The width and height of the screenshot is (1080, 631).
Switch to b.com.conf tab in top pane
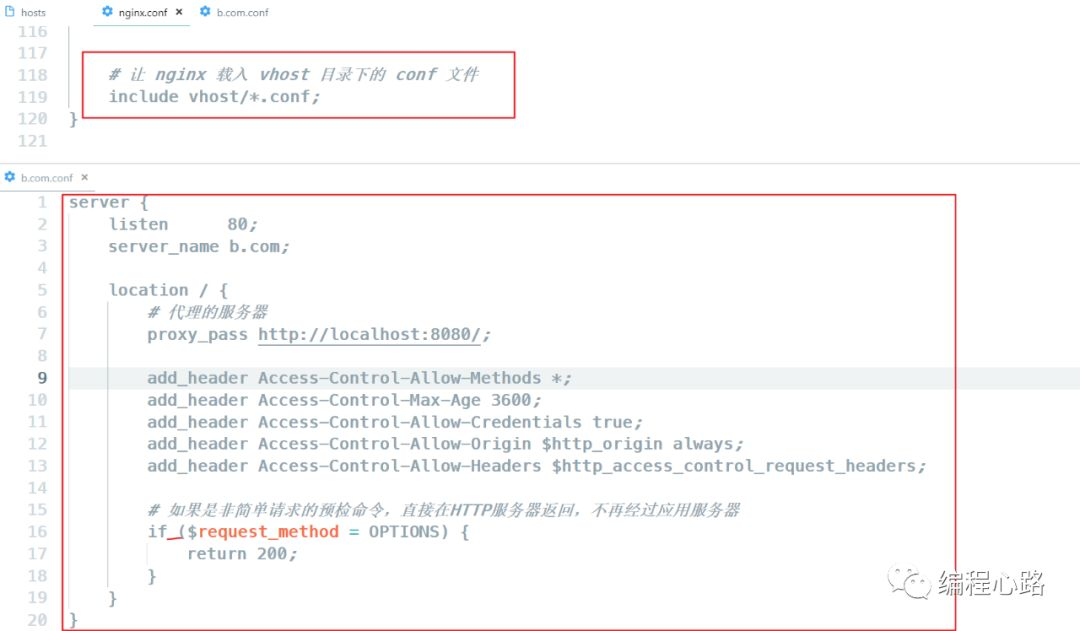coord(234,12)
